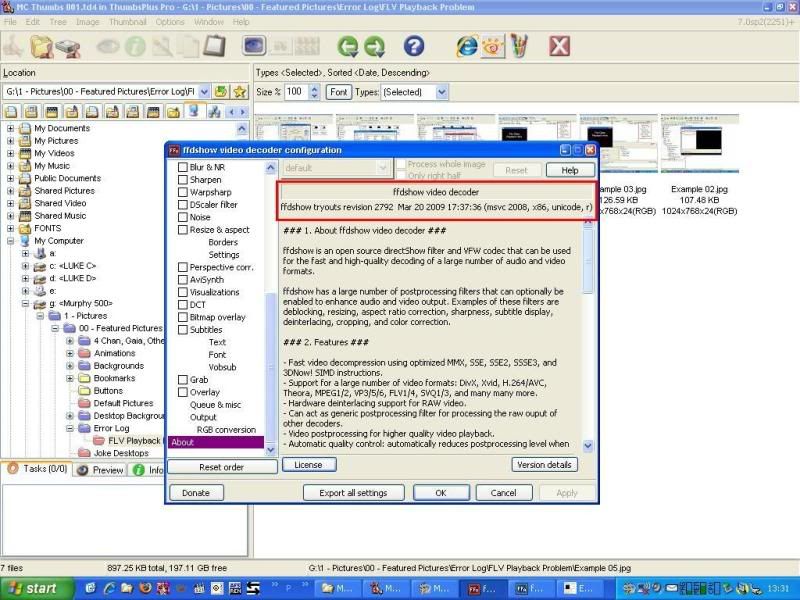
Task: Enable the Sharpen filter checkbox
Action: [183, 180]
